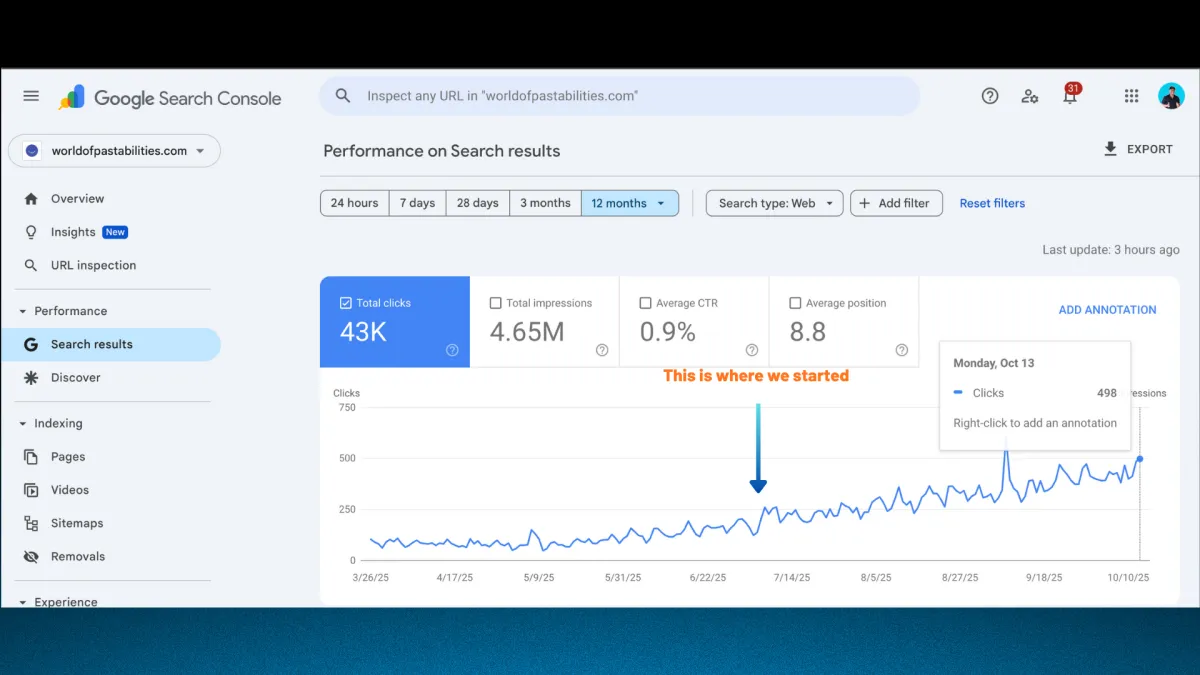1200x675 pixels.
Task: Collapse the Indexing section
Action: (23, 424)
